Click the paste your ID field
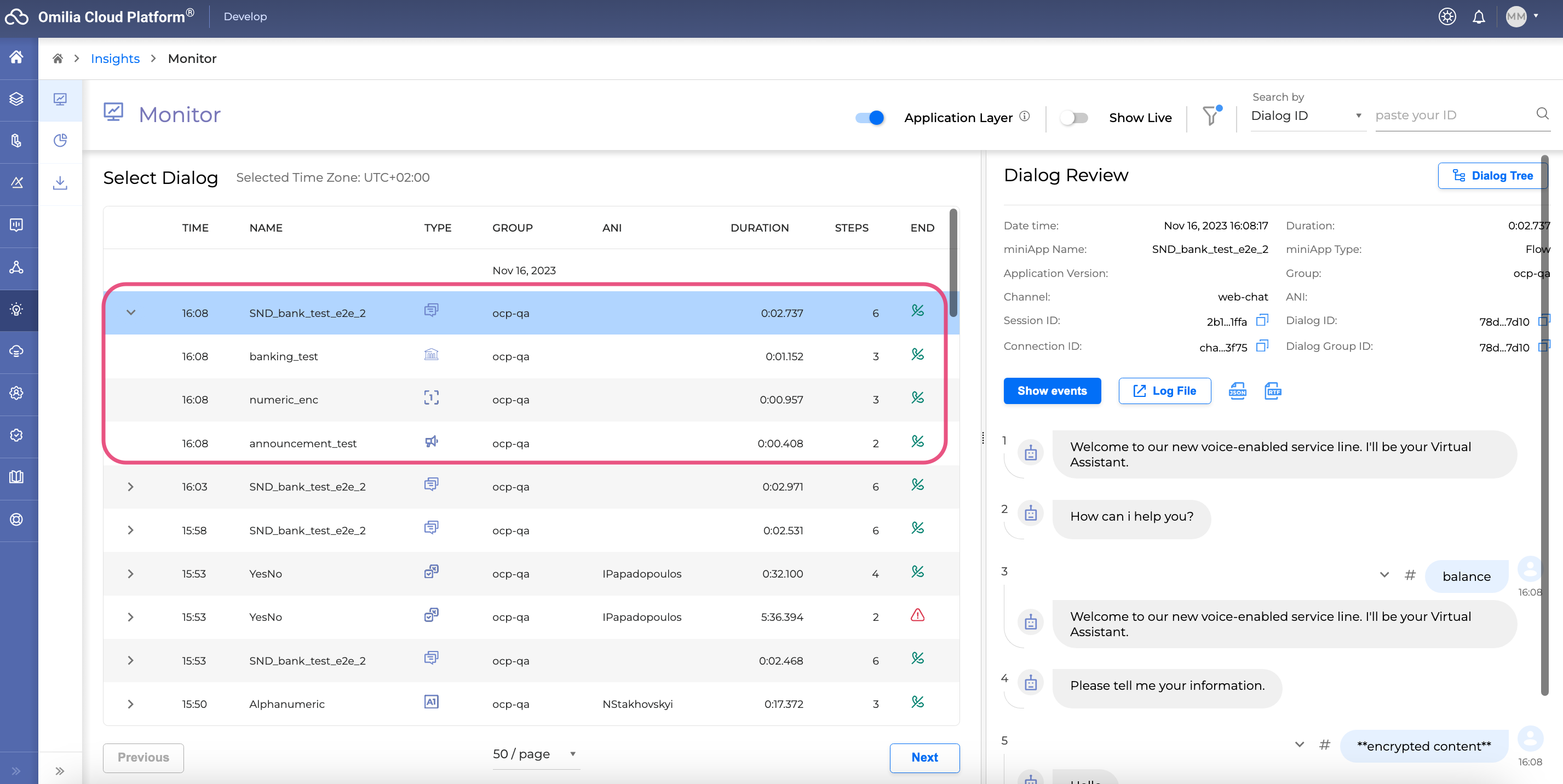The height and width of the screenshot is (784, 1563). [1451, 115]
